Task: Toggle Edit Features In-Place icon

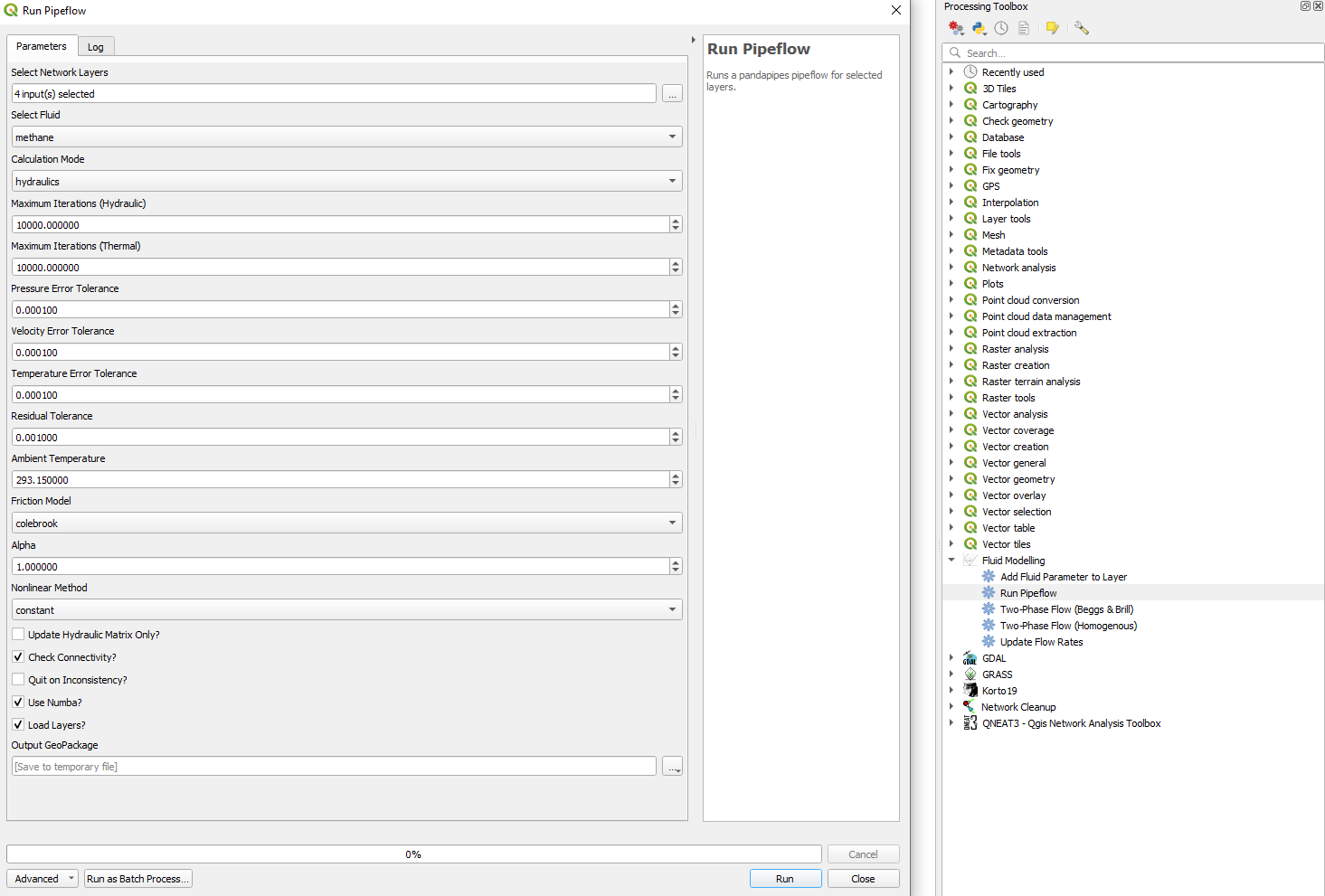Action: [x=1052, y=28]
